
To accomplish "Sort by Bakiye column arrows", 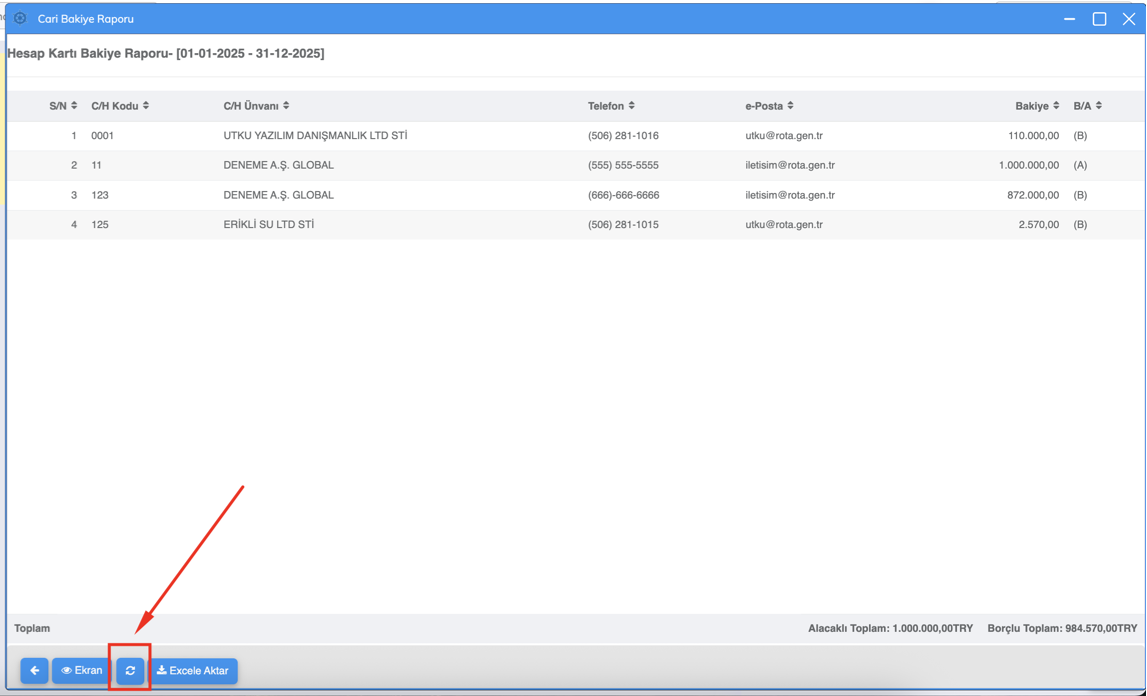I will click(x=1056, y=106).
